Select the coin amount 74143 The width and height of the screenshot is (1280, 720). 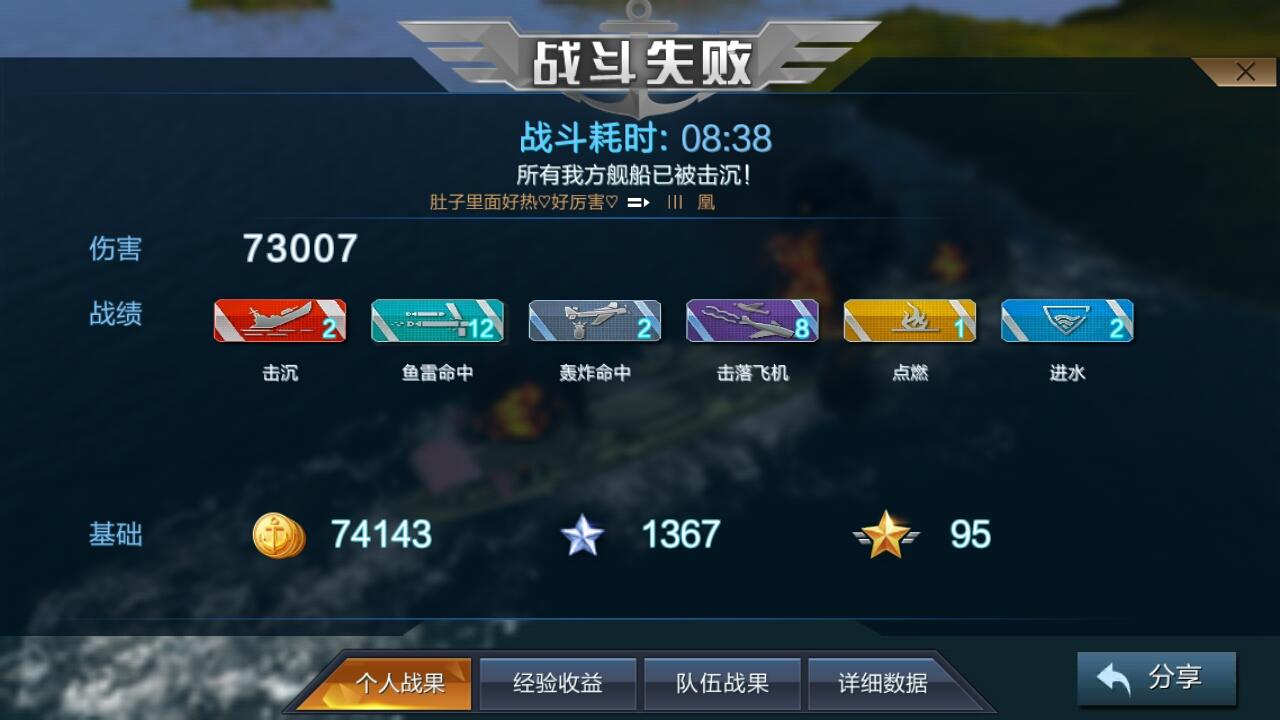pos(381,535)
